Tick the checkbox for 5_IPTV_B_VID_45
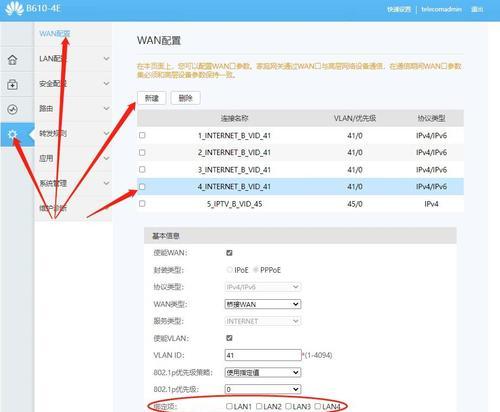 (142, 203)
